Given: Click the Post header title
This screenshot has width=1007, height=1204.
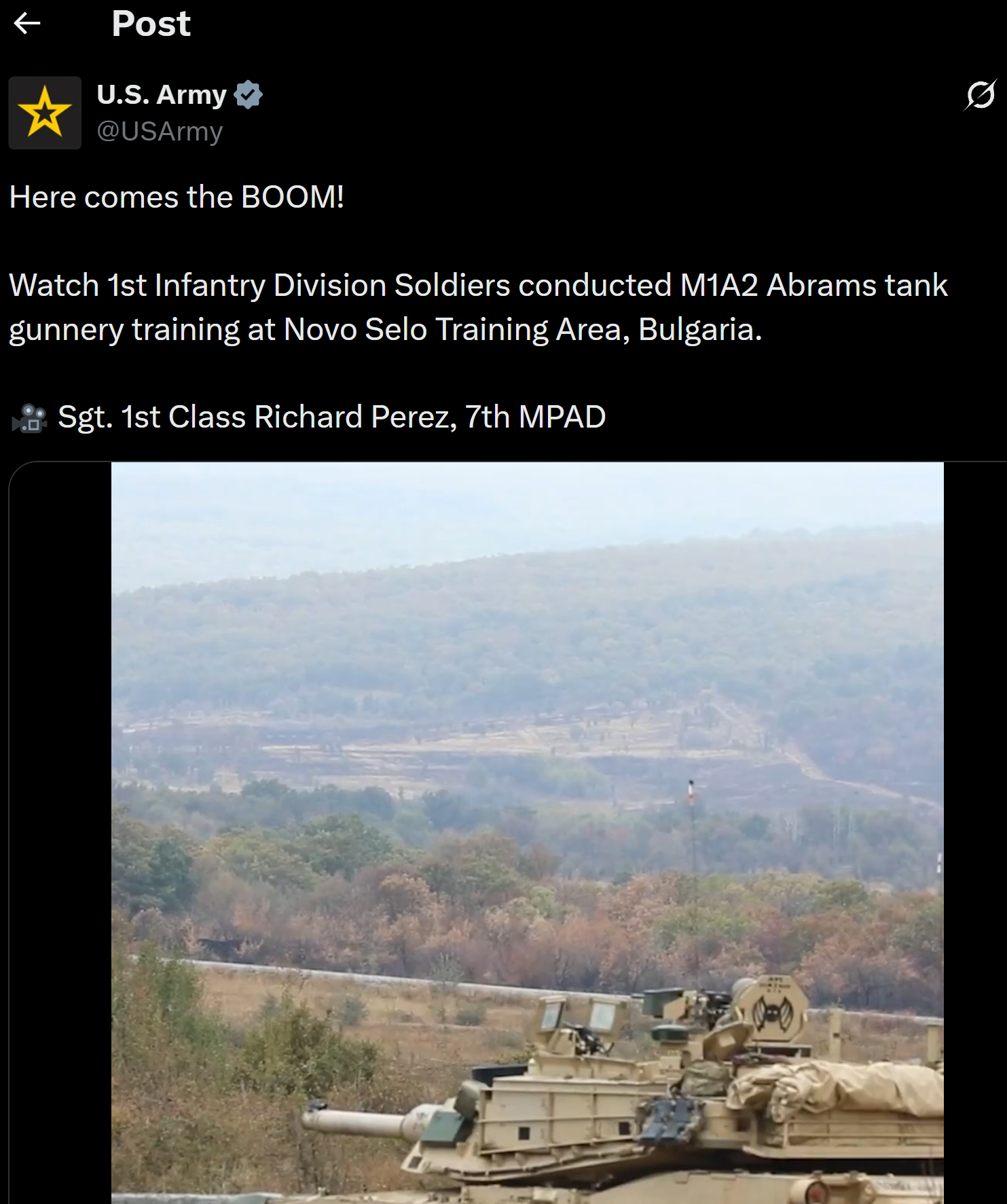Looking at the screenshot, I should click(151, 24).
